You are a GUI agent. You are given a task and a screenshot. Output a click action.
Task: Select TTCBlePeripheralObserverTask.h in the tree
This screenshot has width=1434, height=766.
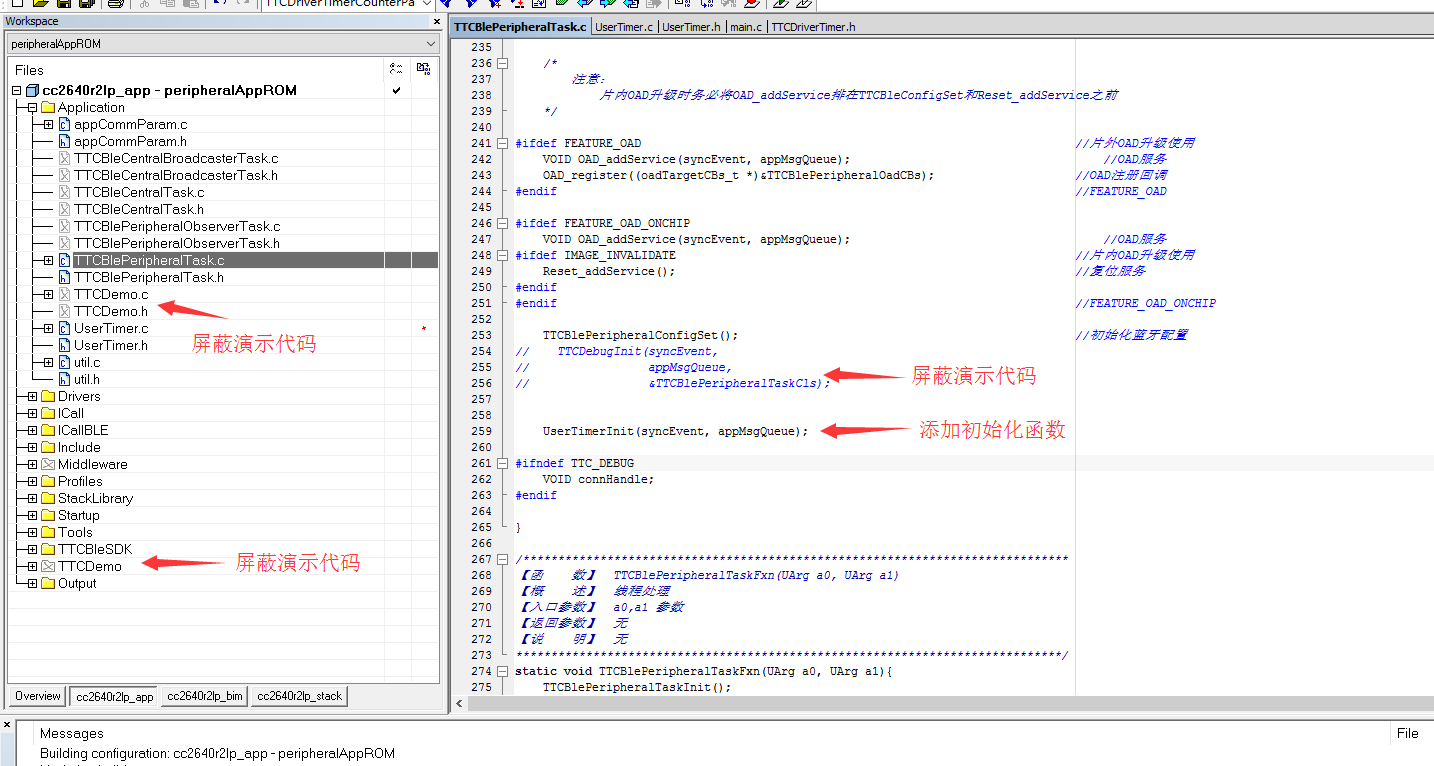coord(177,243)
